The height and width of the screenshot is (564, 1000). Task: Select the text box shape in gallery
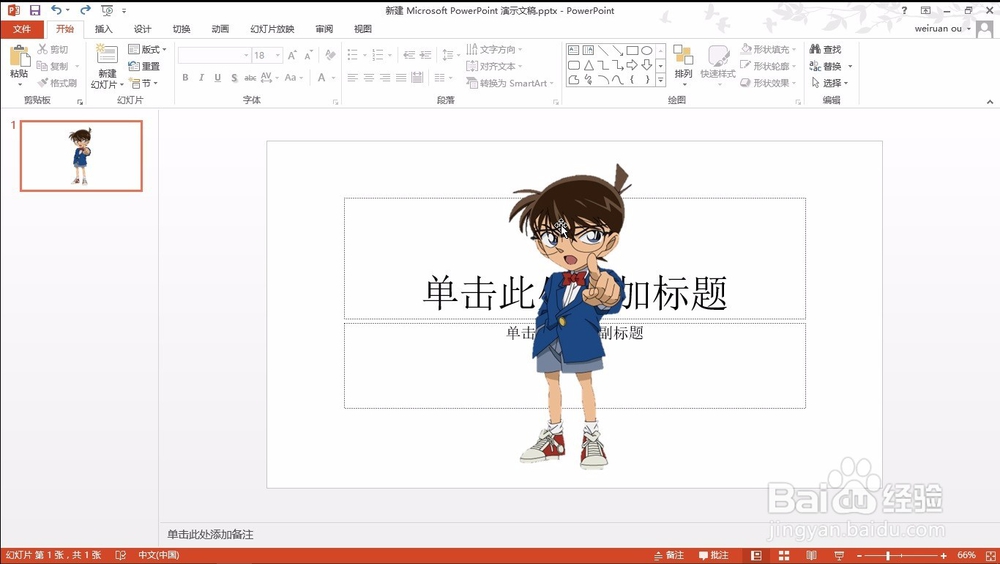tap(573, 50)
